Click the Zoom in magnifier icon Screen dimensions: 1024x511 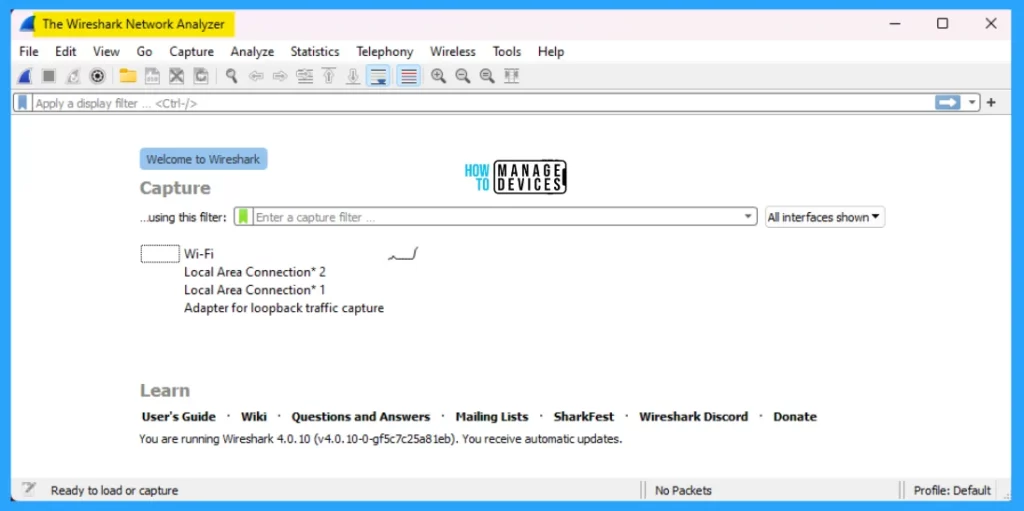(x=438, y=76)
